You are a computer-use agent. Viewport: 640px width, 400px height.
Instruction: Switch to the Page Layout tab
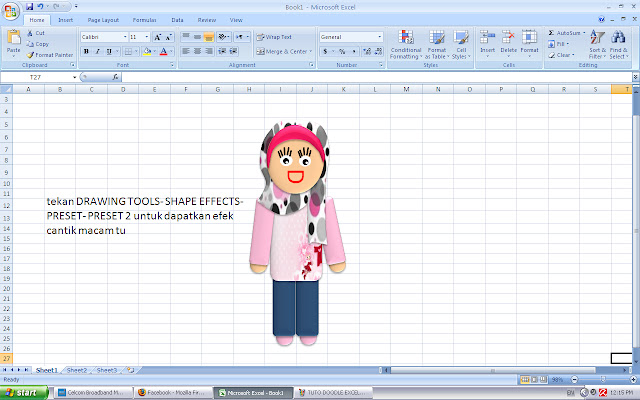pyautogui.click(x=103, y=20)
